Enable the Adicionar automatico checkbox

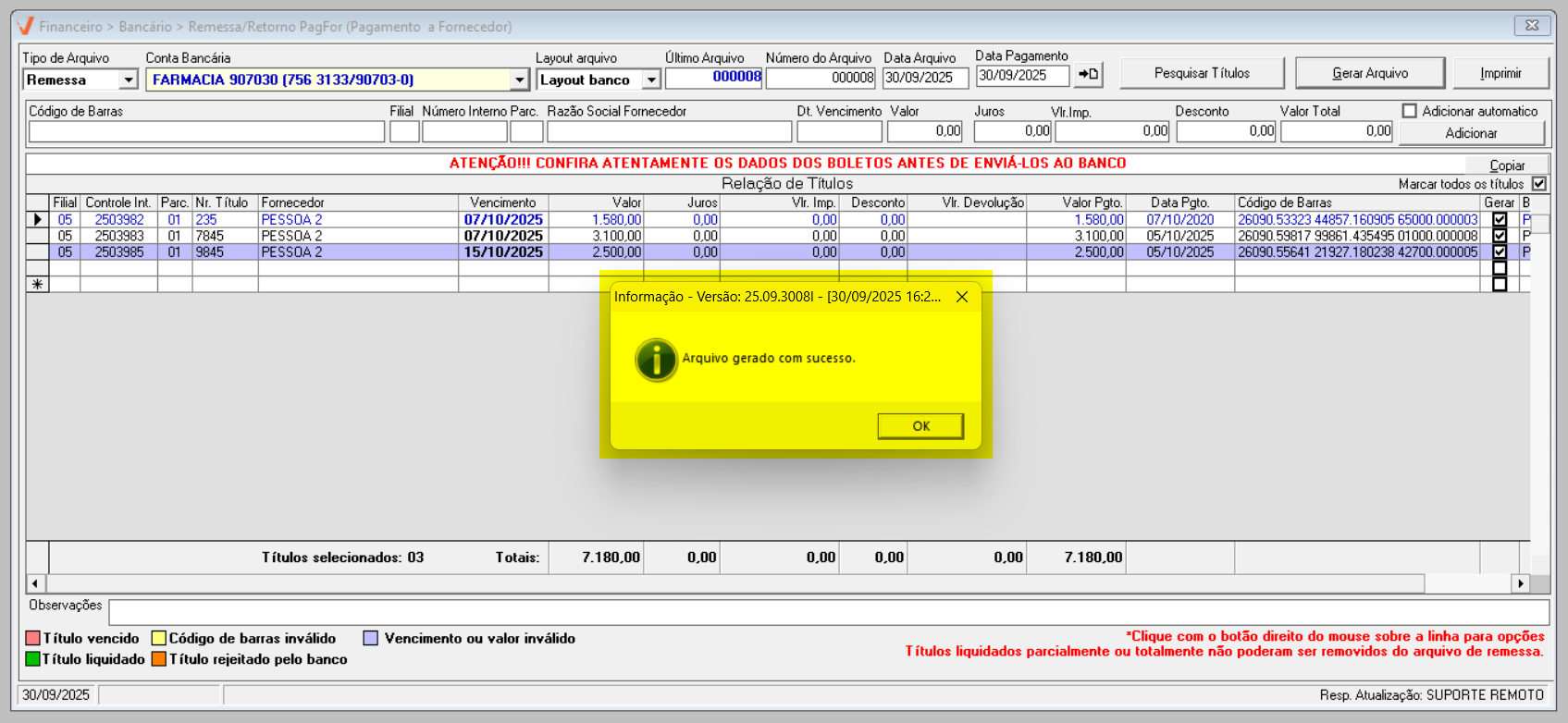1410,111
